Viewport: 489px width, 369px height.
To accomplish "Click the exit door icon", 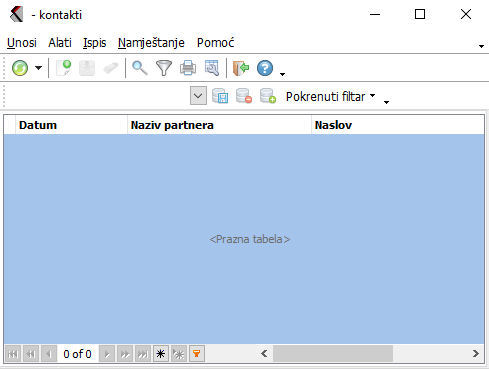I will pyautogui.click(x=241, y=68).
